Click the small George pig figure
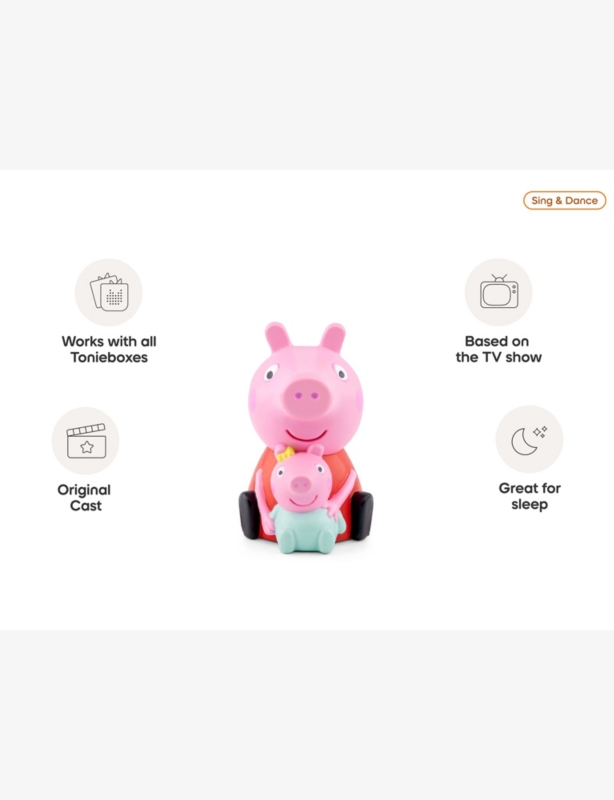Viewport: 614px width, 800px height. (306, 500)
